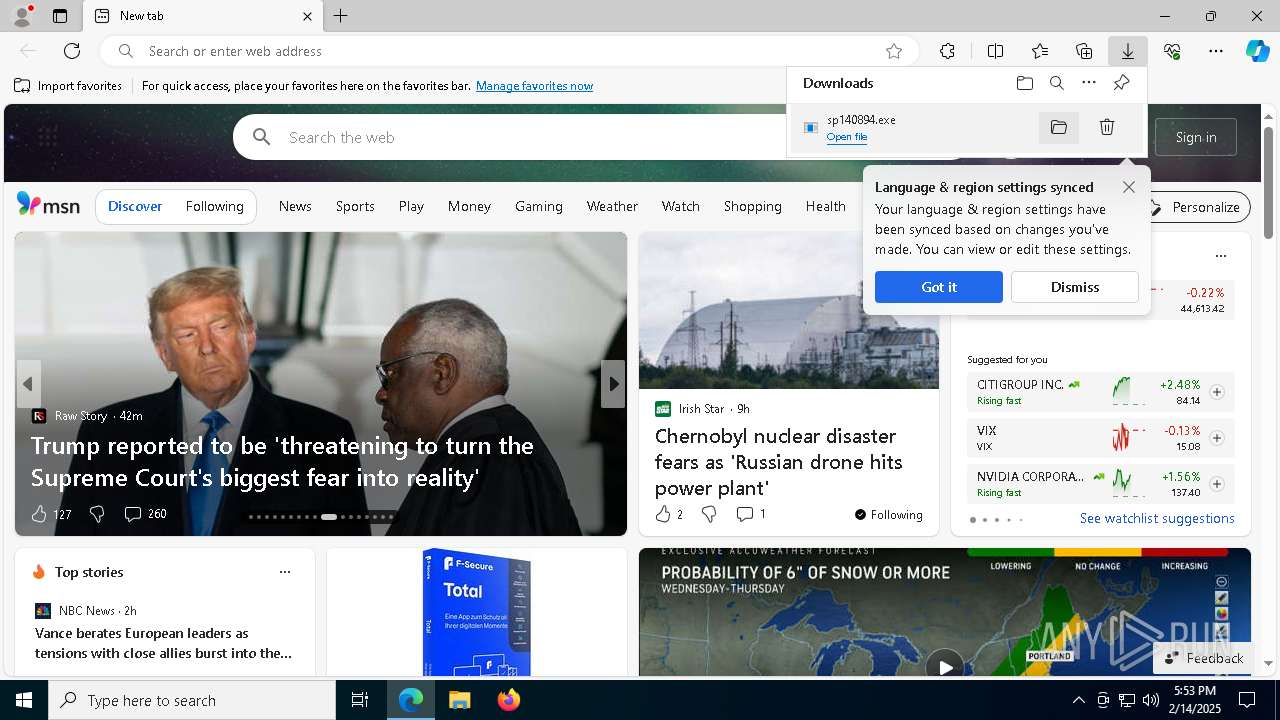This screenshot has height=720, width=1280.
Task: Refresh the page
Action: (72, 51)
